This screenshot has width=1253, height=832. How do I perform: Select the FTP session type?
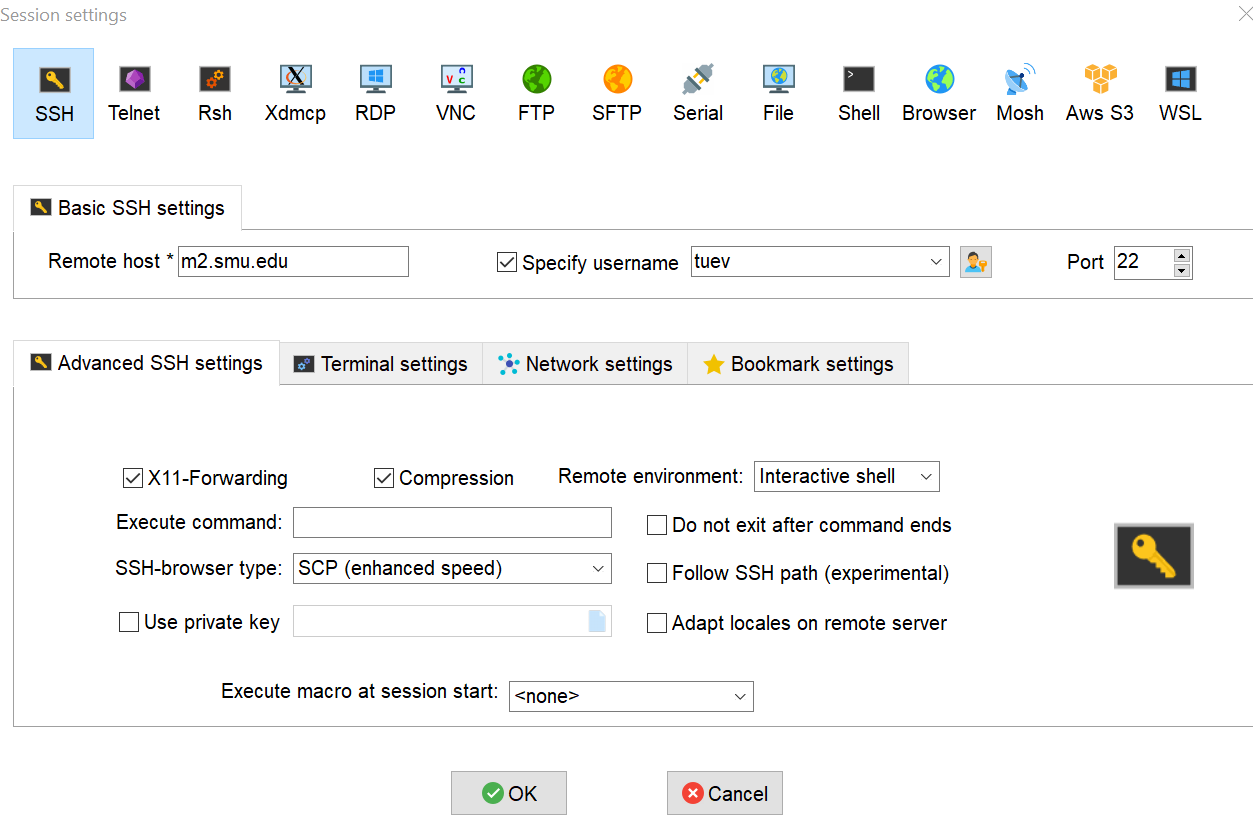point(536,94)
